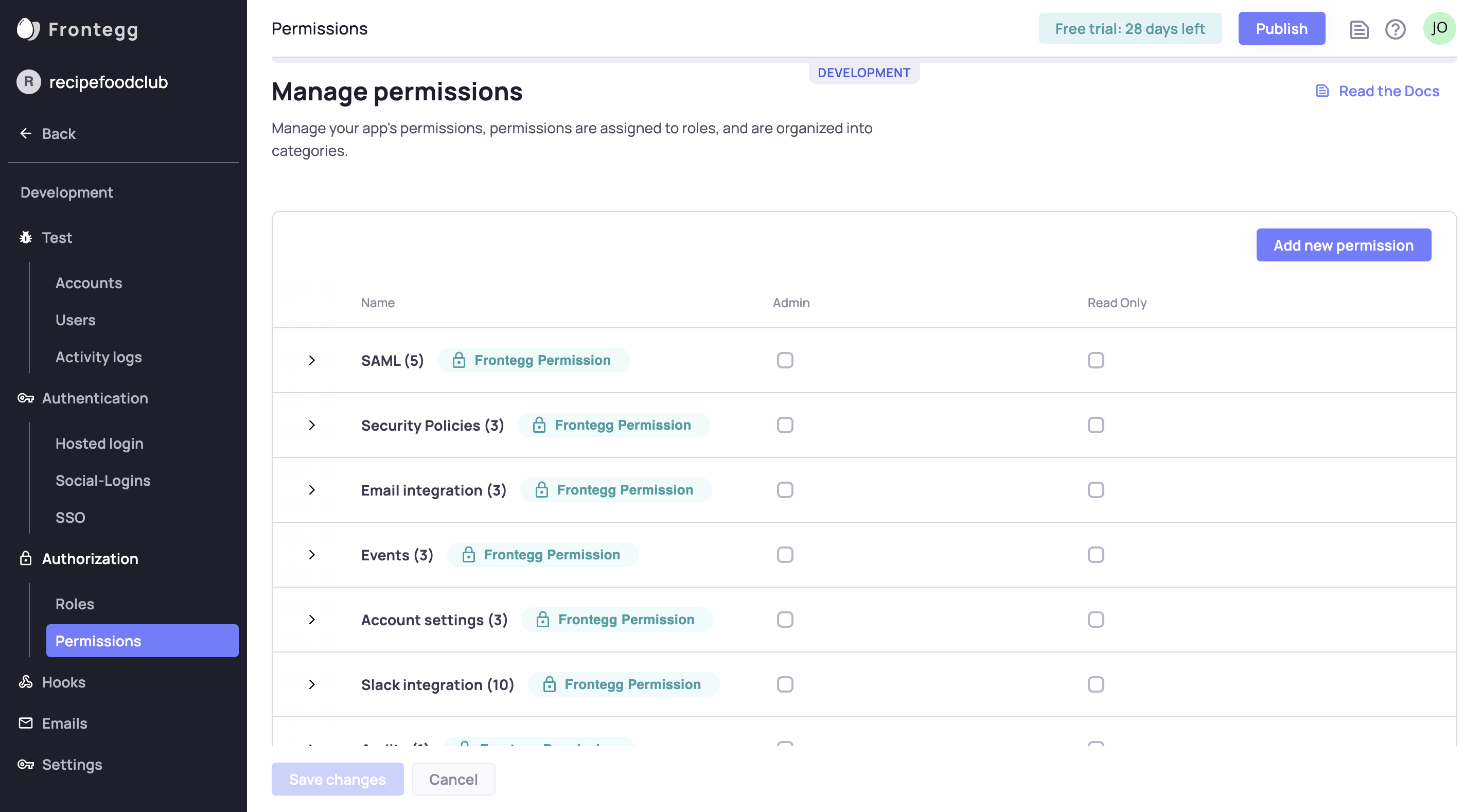Click the Hooks webhook icon
The width and height of the screenshot is (1482, 812).
pyautogui.click(x=26, y=682)
